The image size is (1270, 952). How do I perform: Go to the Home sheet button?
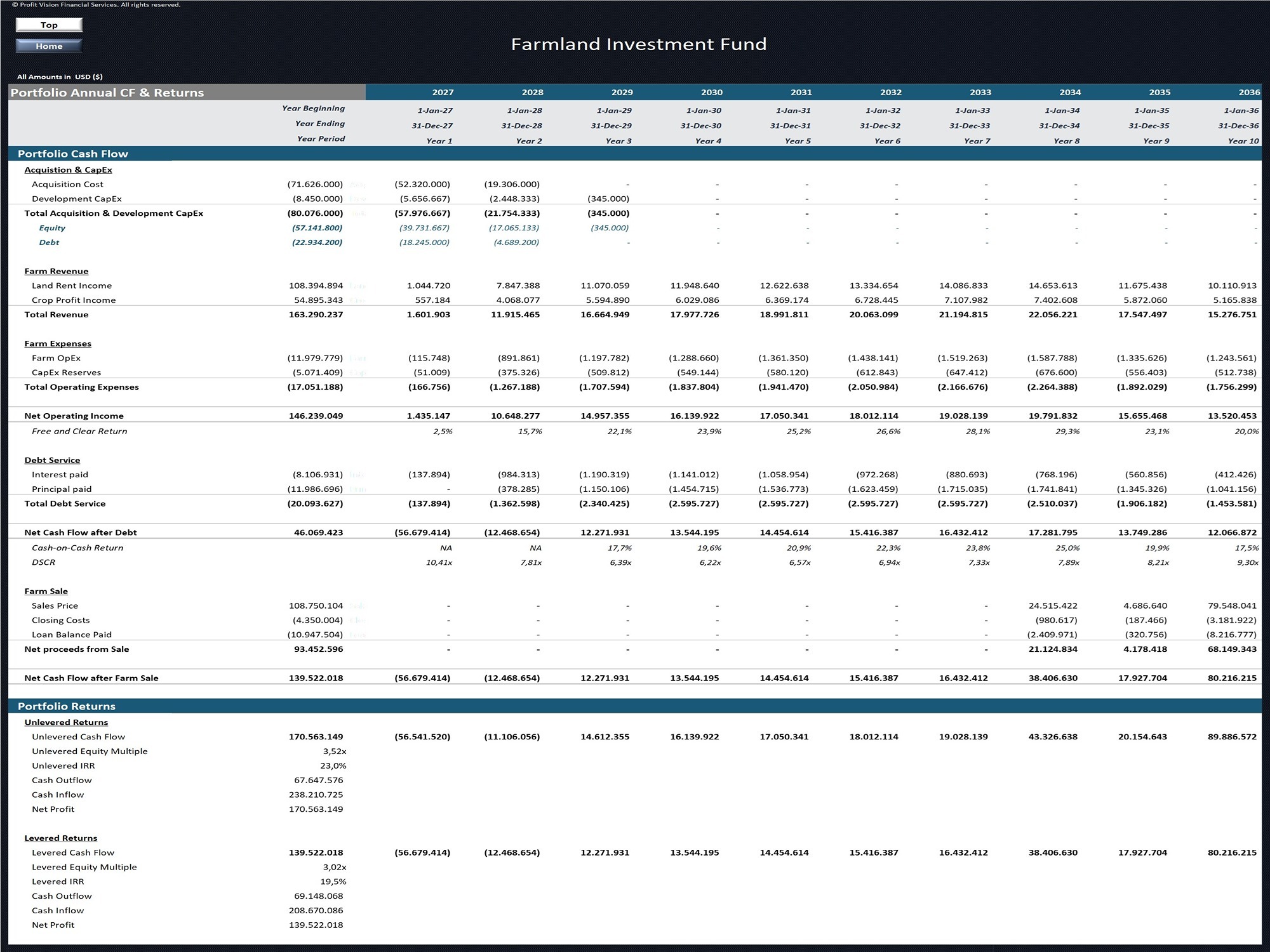49,46
